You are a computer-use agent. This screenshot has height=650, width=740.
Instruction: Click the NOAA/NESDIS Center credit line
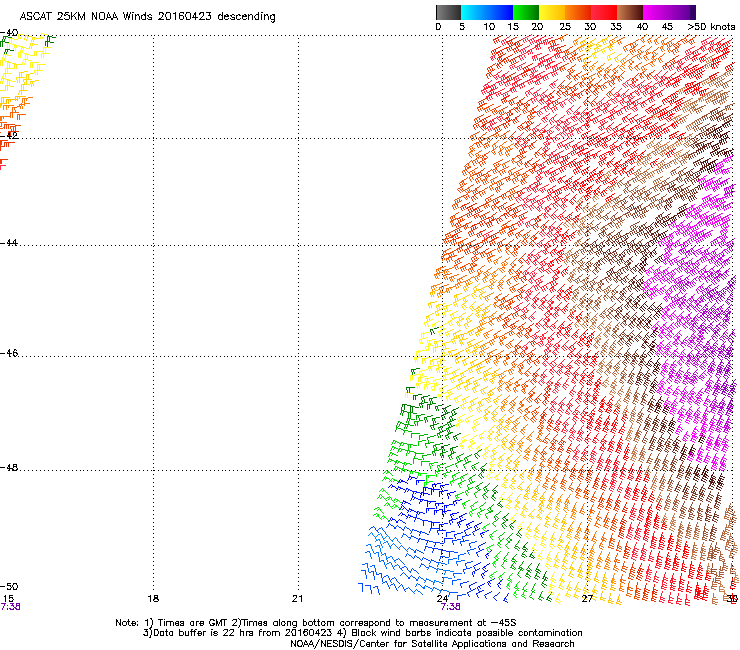click(x=432, y=644)
